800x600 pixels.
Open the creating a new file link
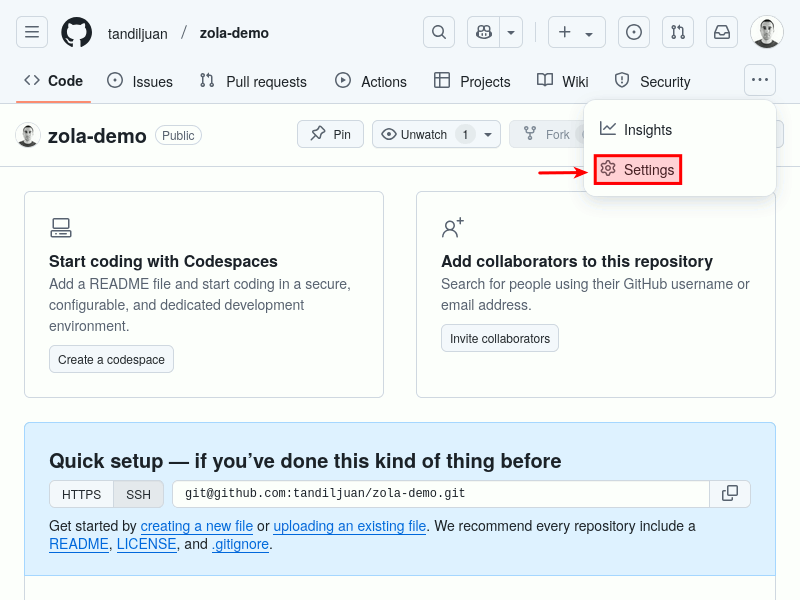[196, 526]
